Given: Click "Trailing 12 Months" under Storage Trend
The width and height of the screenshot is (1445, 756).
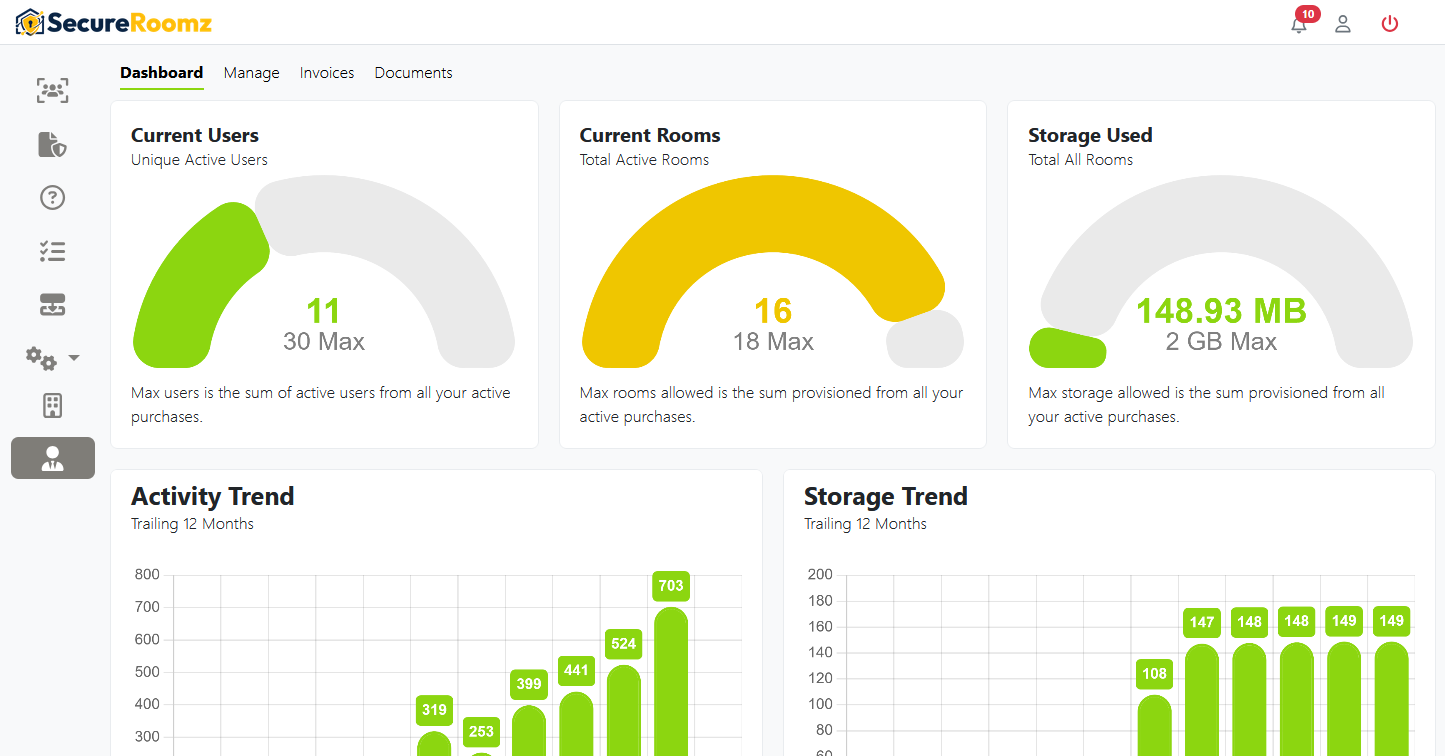Looking at the screenshot, I should pos(865,524).
